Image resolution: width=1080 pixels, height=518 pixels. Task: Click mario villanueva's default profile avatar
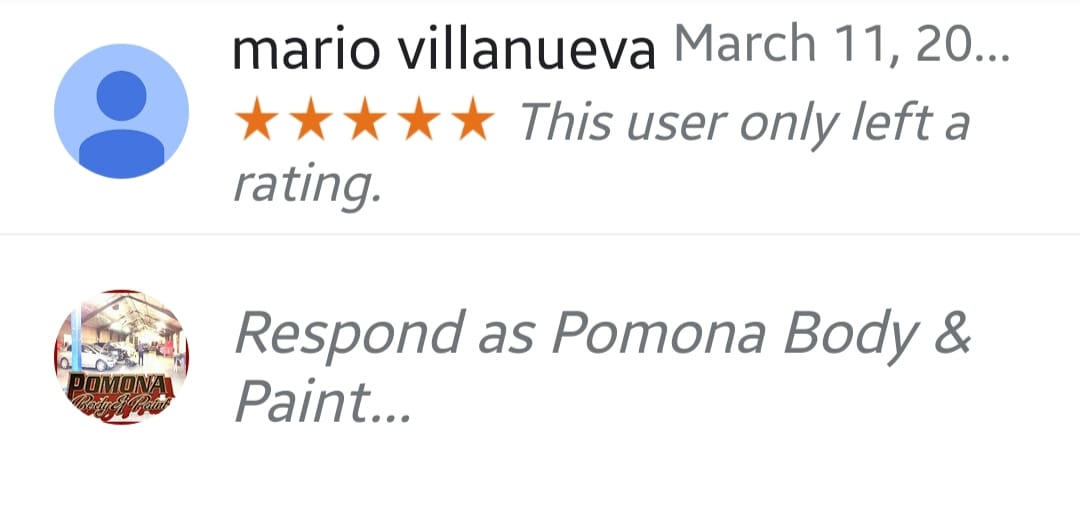(121, 111)
